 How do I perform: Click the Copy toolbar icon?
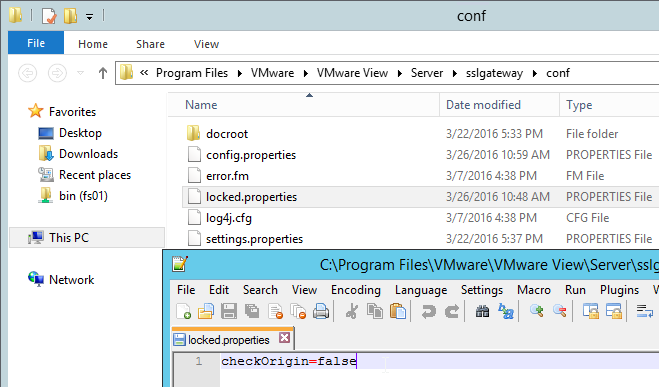pyautogui.click(x=375, y=312)
